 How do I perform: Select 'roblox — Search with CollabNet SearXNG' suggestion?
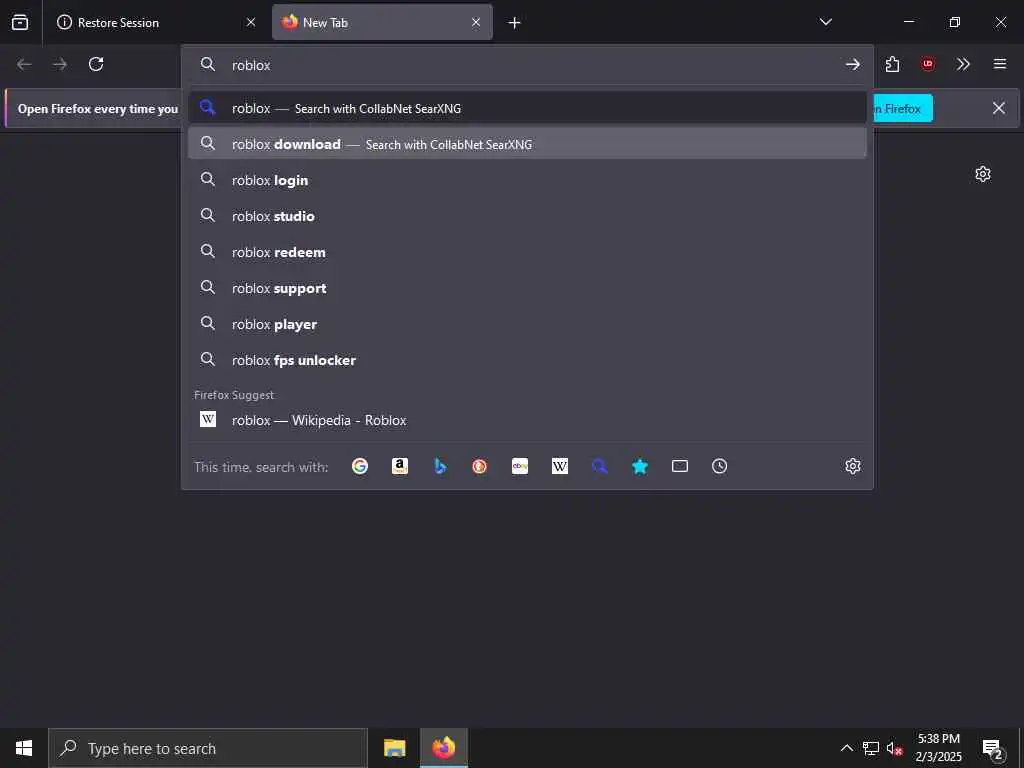(x=527, y=108)
